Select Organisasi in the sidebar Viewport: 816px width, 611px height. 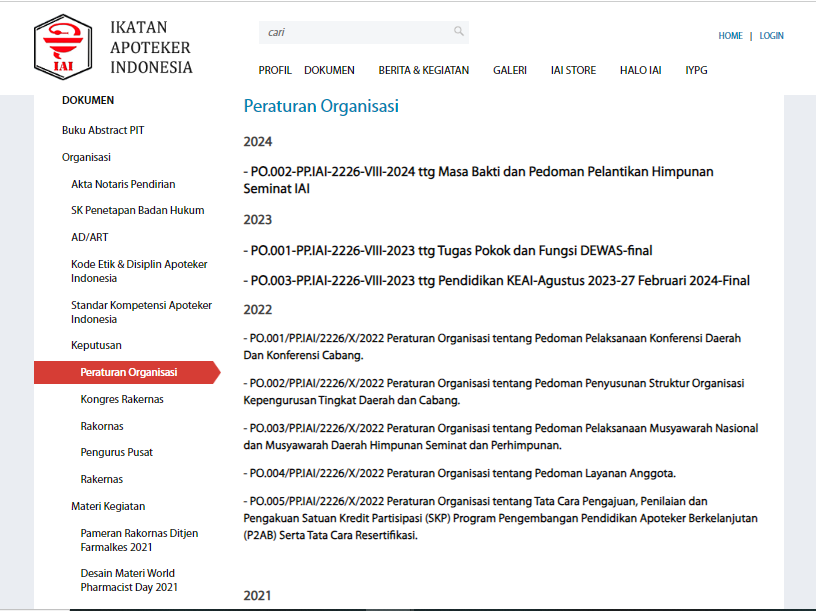[x=86, y=157]
